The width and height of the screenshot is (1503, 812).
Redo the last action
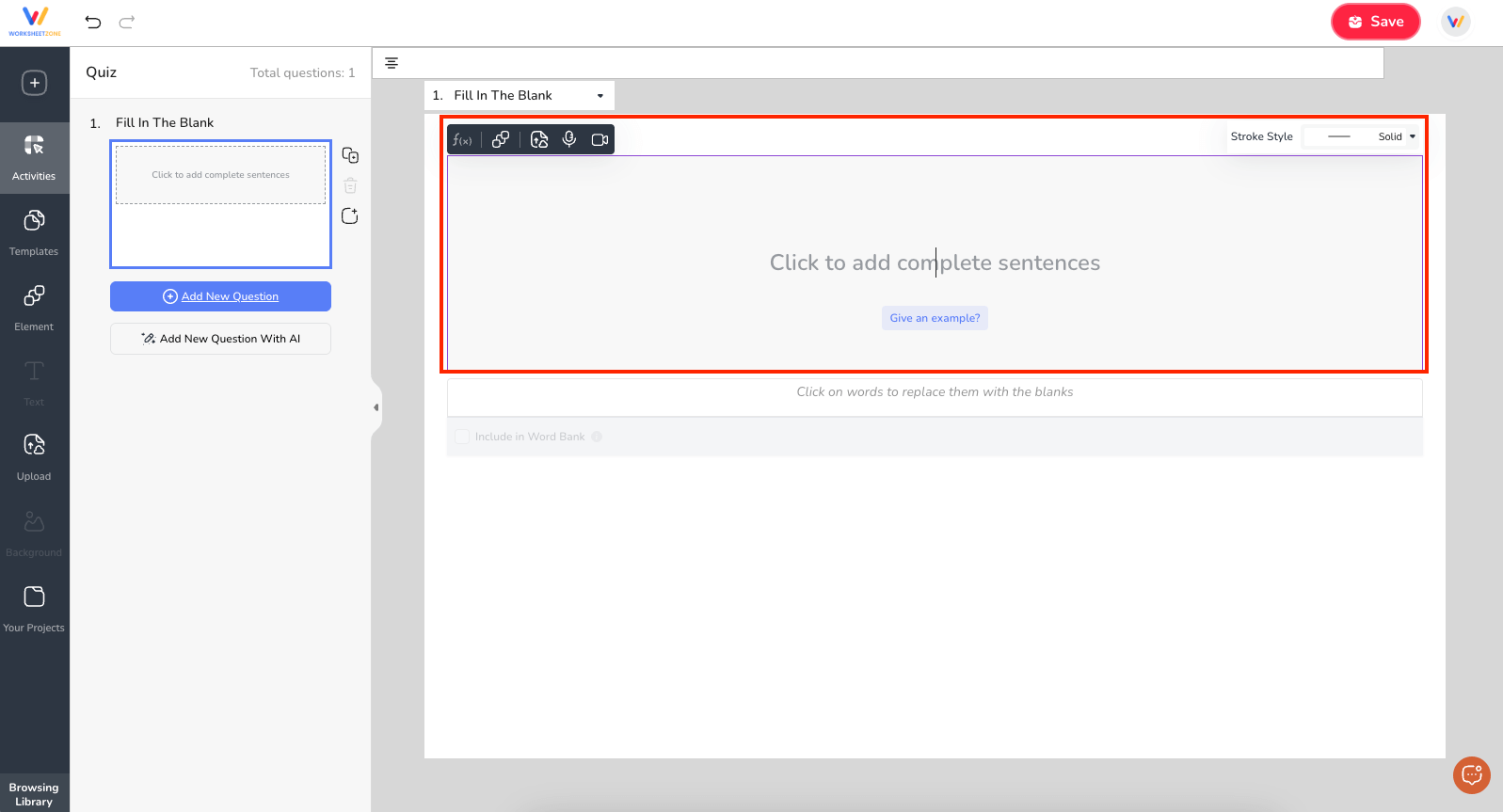127,22
